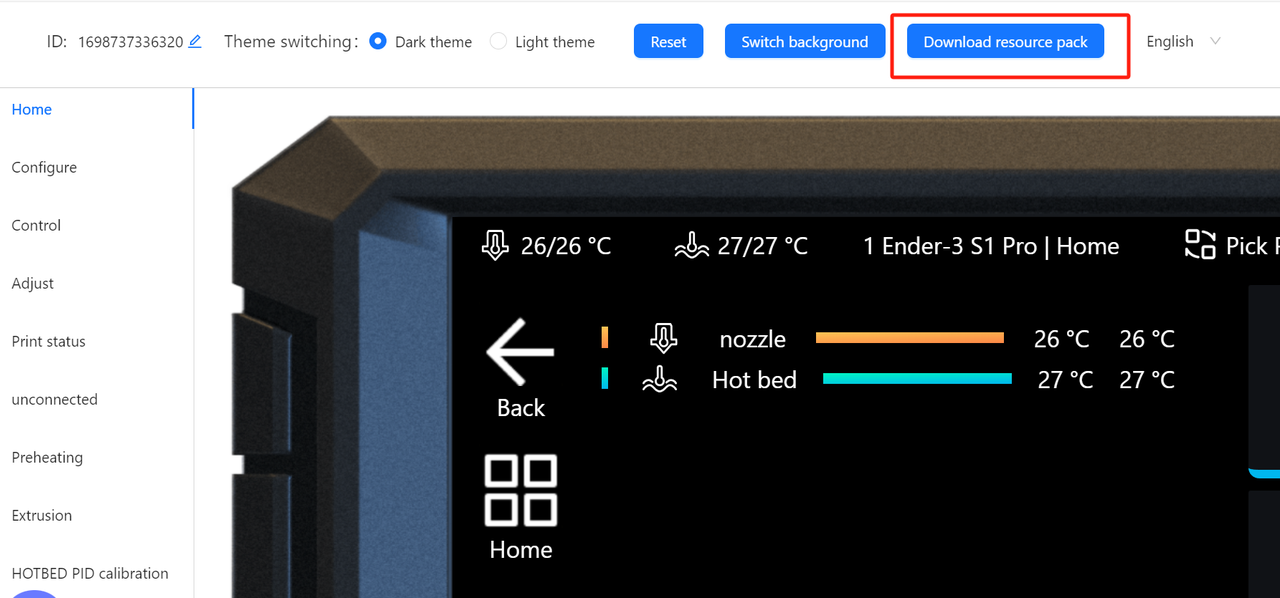Click the Reset button
Screen dimensions: 1280x598
click(668, 41)
